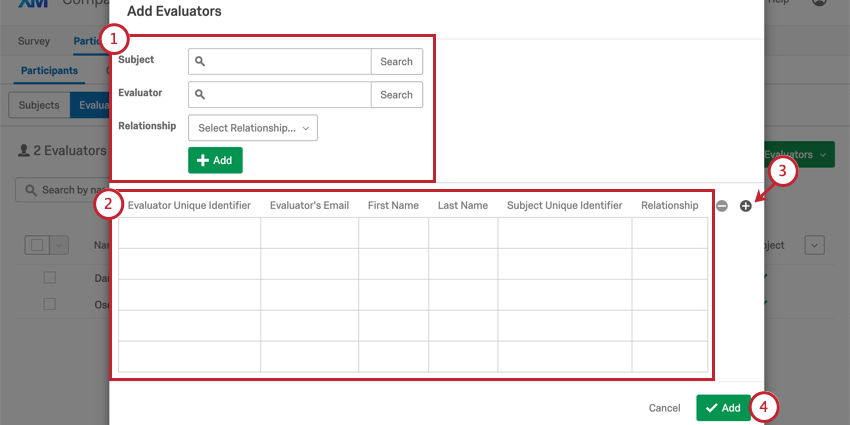Expand the select-all checkbox dropdown arrow

(59, 245)
